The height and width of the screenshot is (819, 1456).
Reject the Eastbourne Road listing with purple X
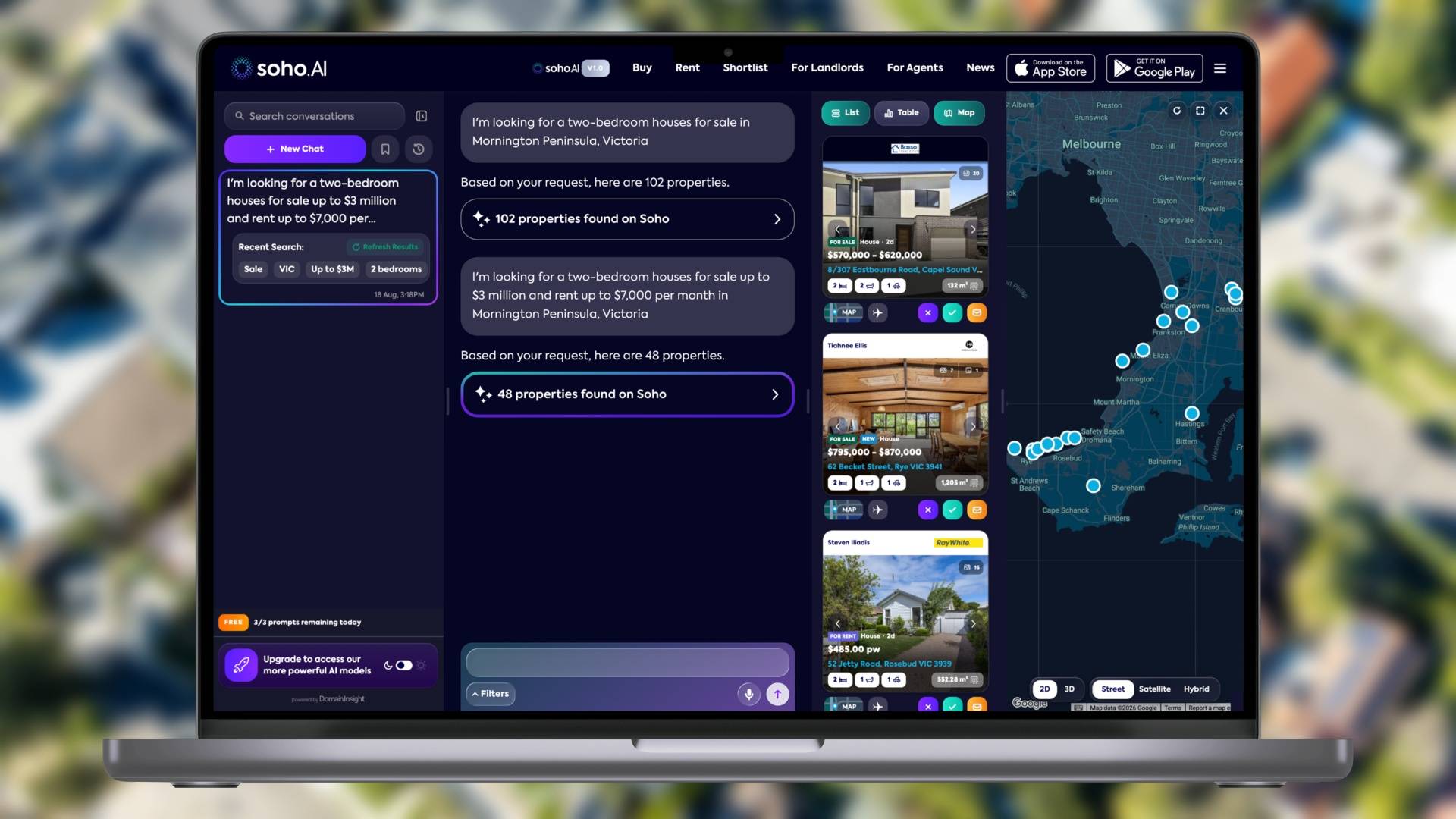click(927, 312)
